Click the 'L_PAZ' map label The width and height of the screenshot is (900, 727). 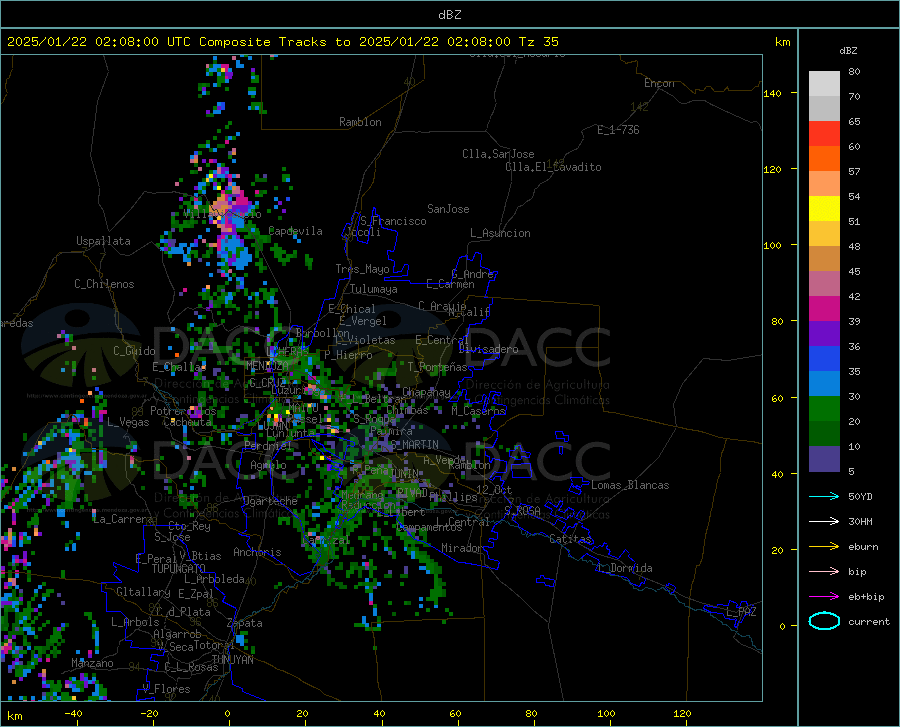click(741, 612)
